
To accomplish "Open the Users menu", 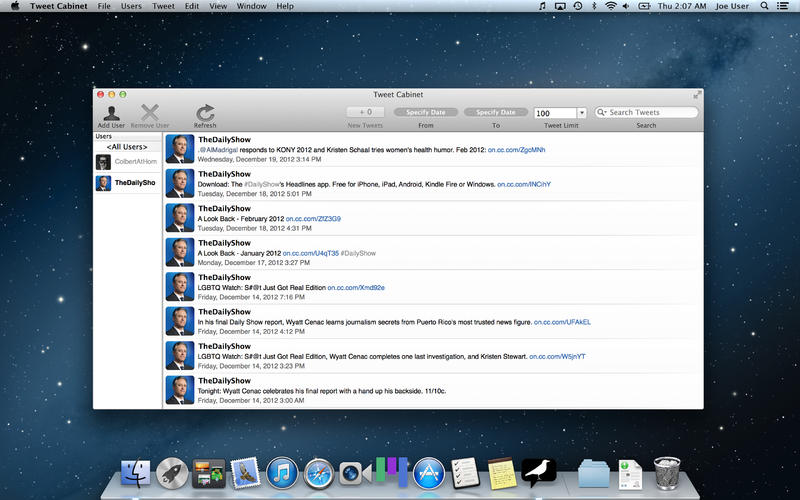I will click(x=131, y=6).
